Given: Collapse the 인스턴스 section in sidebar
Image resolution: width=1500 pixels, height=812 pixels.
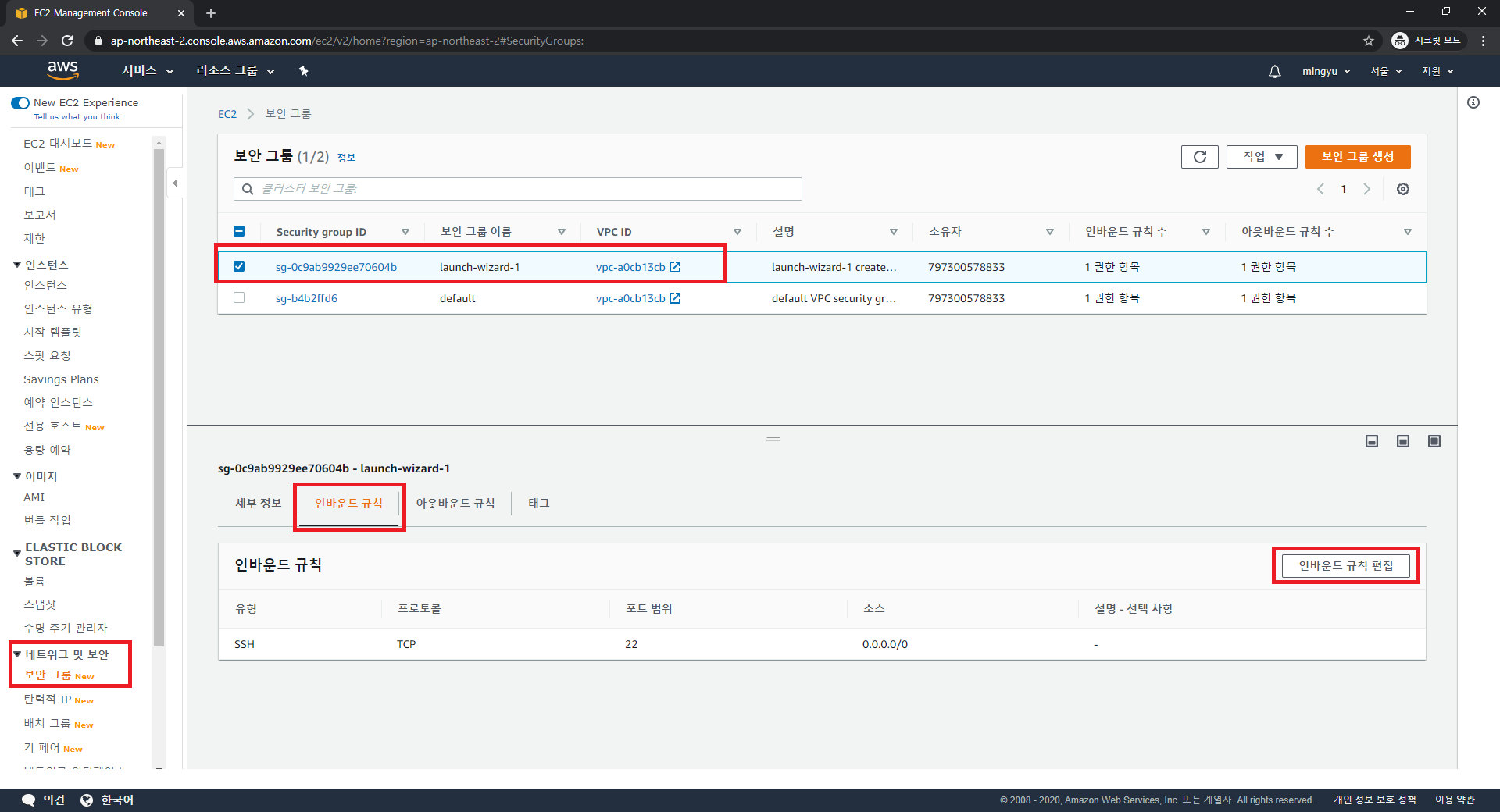Looking at the screenshot, I should click(17, 265).
